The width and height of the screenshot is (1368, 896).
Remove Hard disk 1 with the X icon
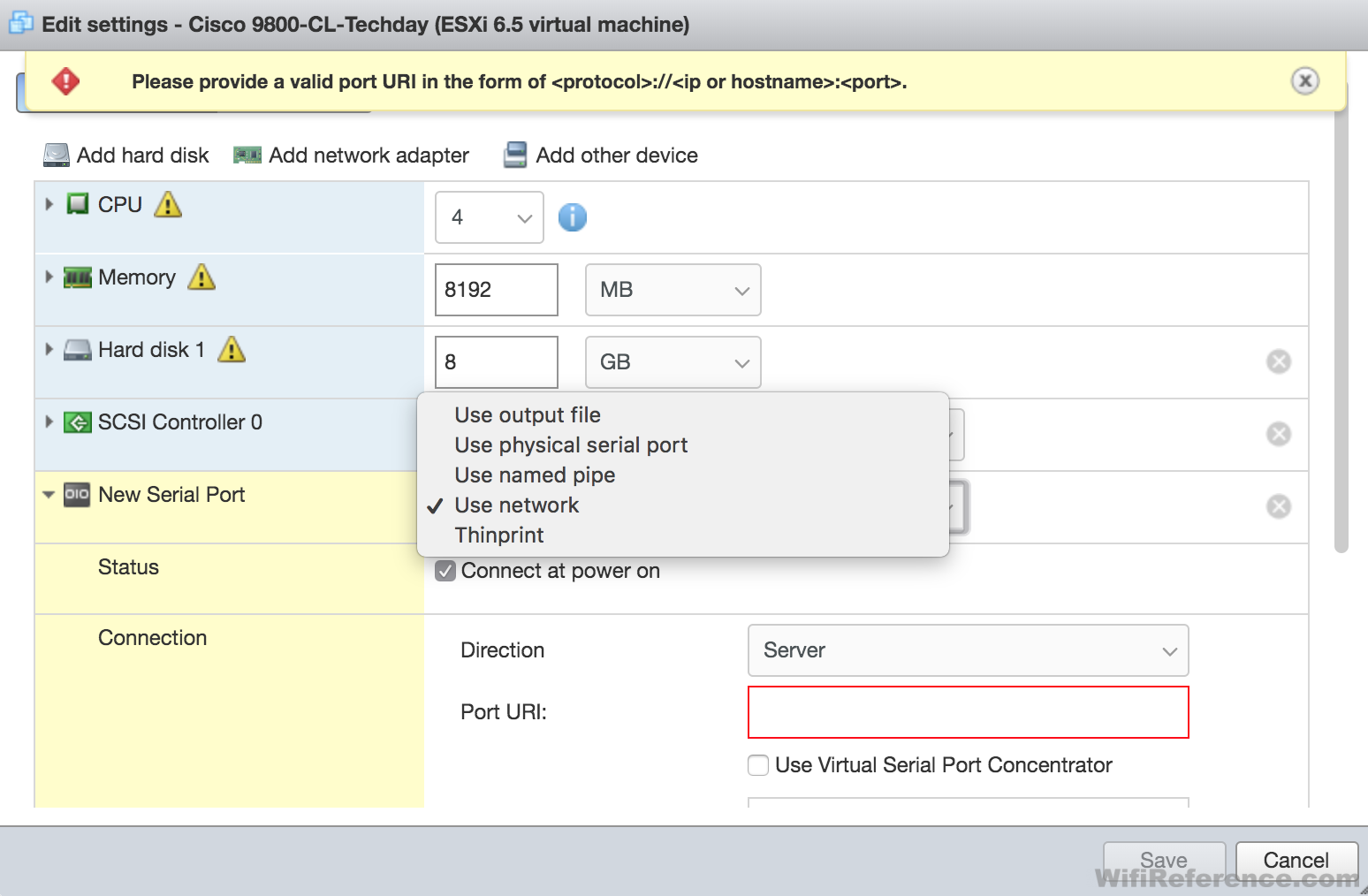pos(1278,361)
